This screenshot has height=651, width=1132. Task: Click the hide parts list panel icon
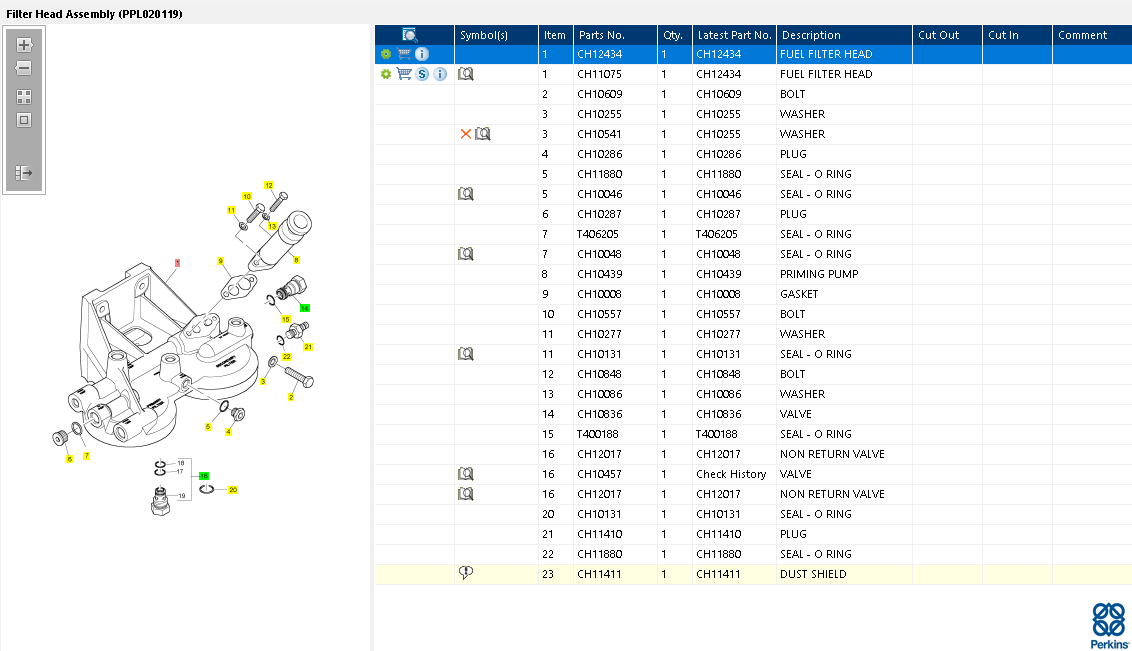(24, 172)
